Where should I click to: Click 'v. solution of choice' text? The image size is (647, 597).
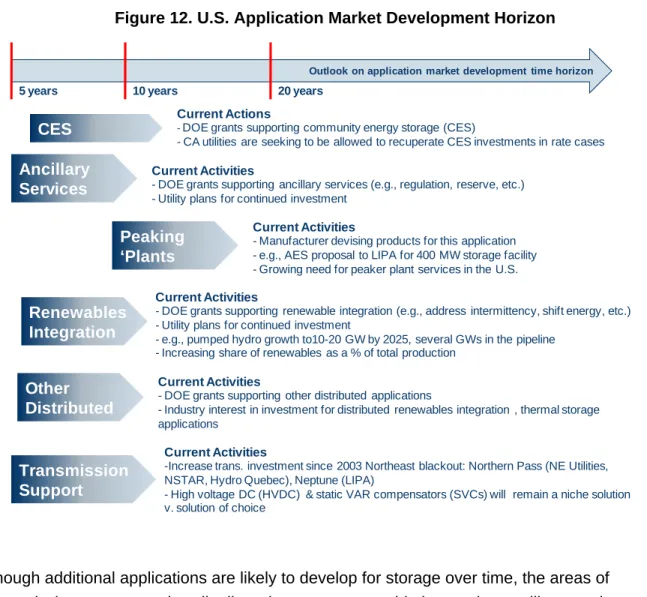(215, 508)
